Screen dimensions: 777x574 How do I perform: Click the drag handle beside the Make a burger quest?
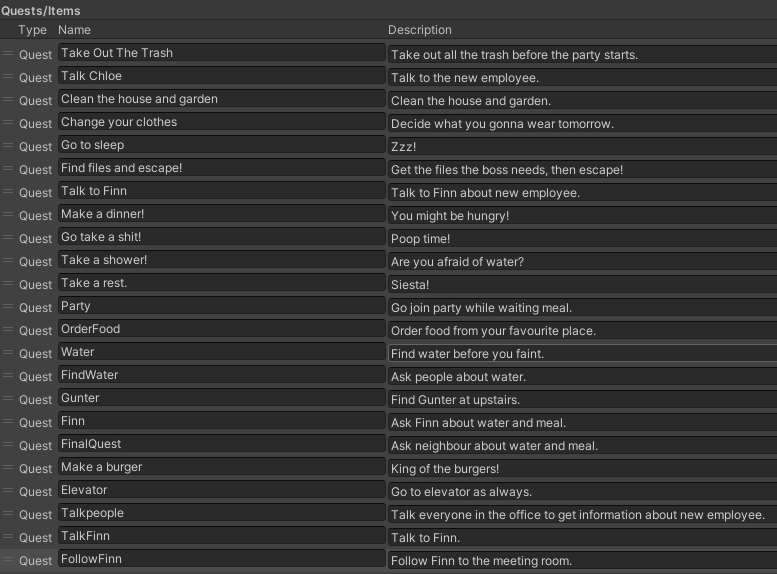[8, 468]
